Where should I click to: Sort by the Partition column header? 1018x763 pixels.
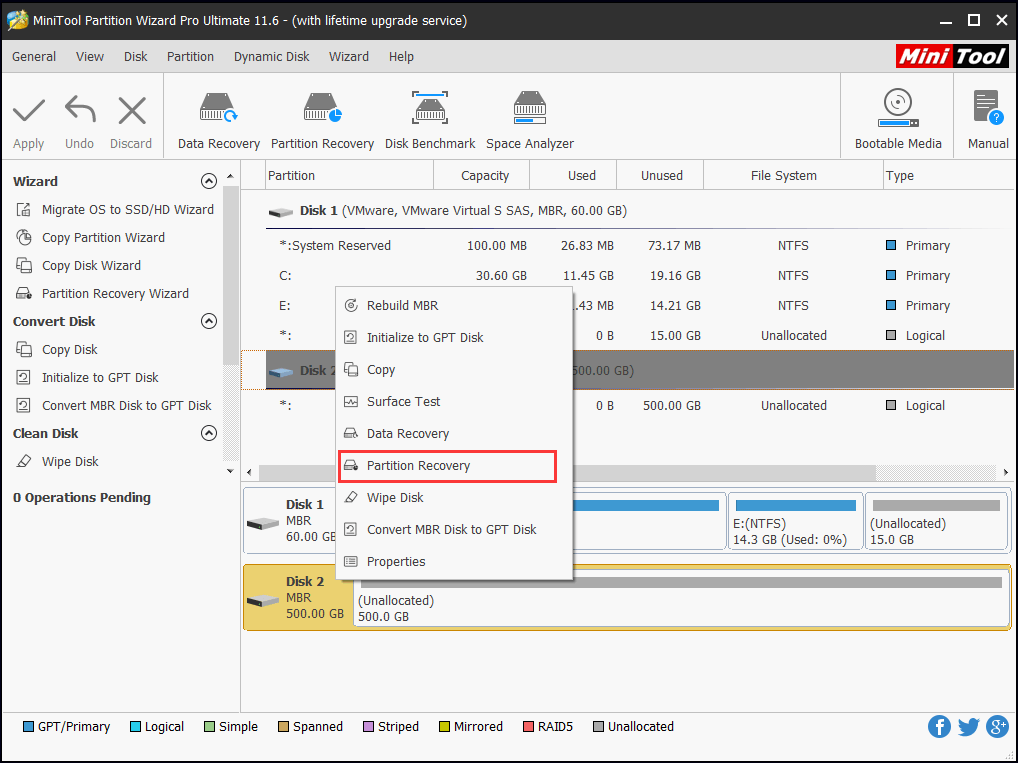pyautogui.click(x=349, y=175)
